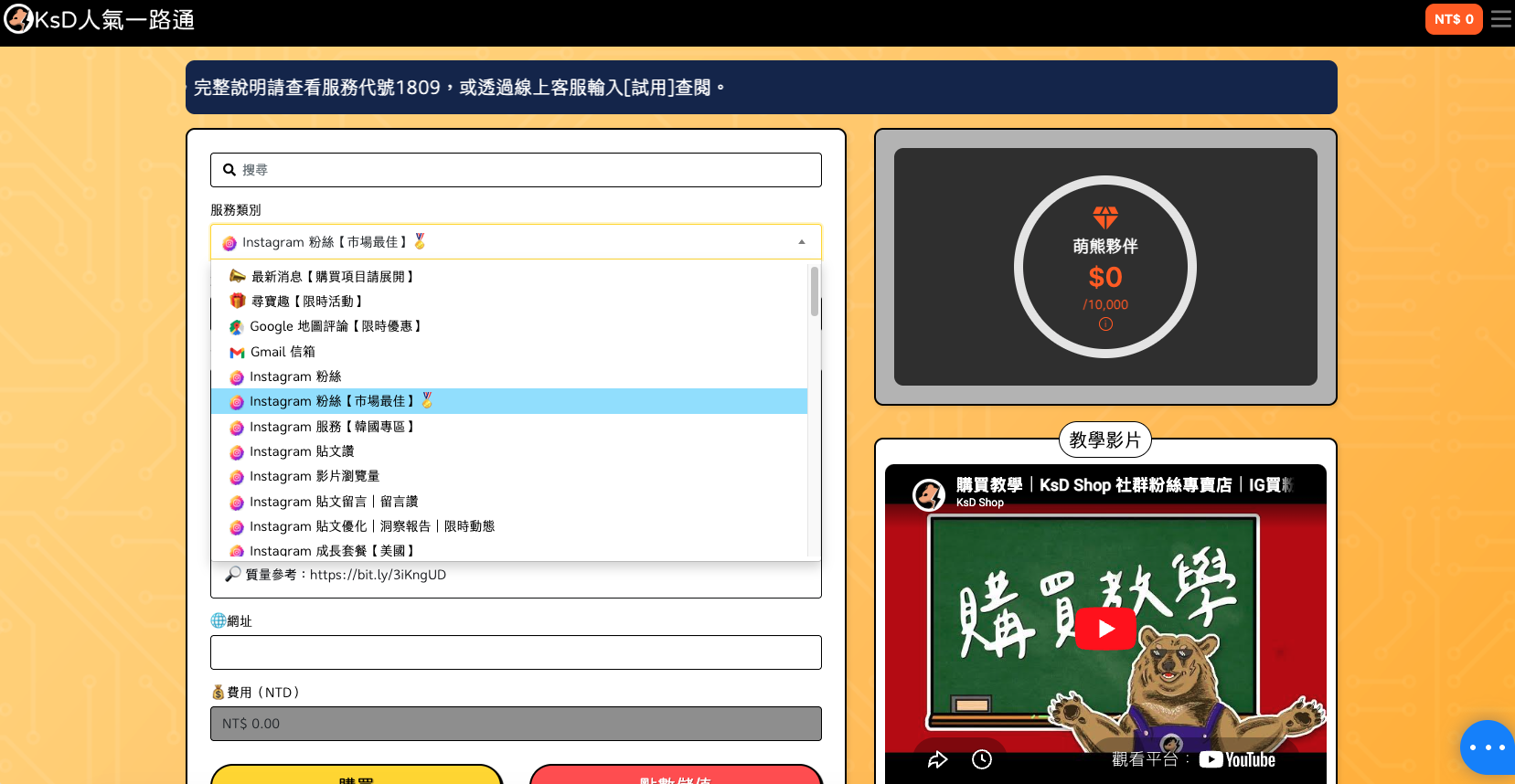Click the Gmail envelope icon
The image size is (1515, 784).
pyautogui.click(x=237, y=353)
